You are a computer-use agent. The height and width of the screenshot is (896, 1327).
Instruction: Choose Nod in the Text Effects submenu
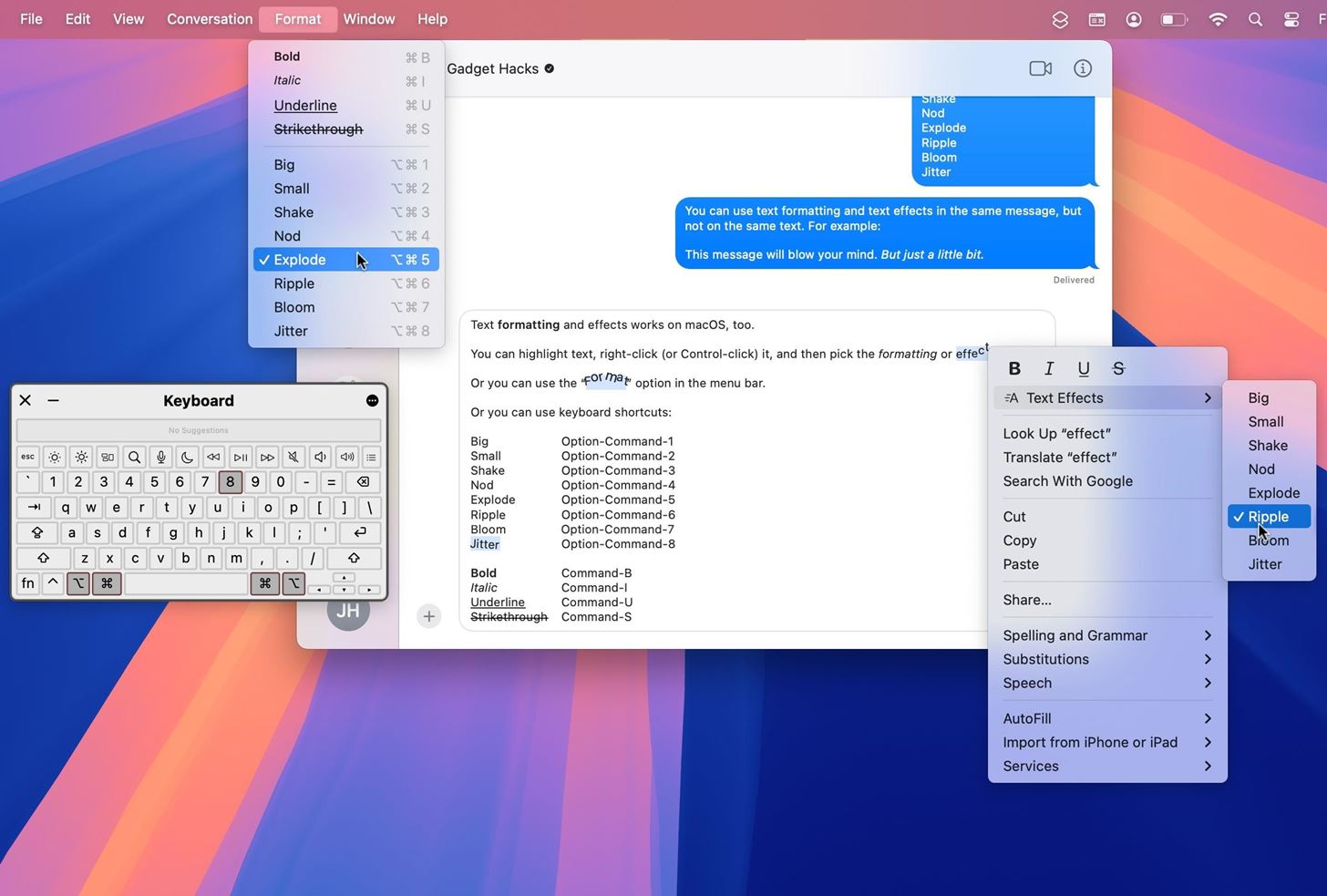point(1269,469)
